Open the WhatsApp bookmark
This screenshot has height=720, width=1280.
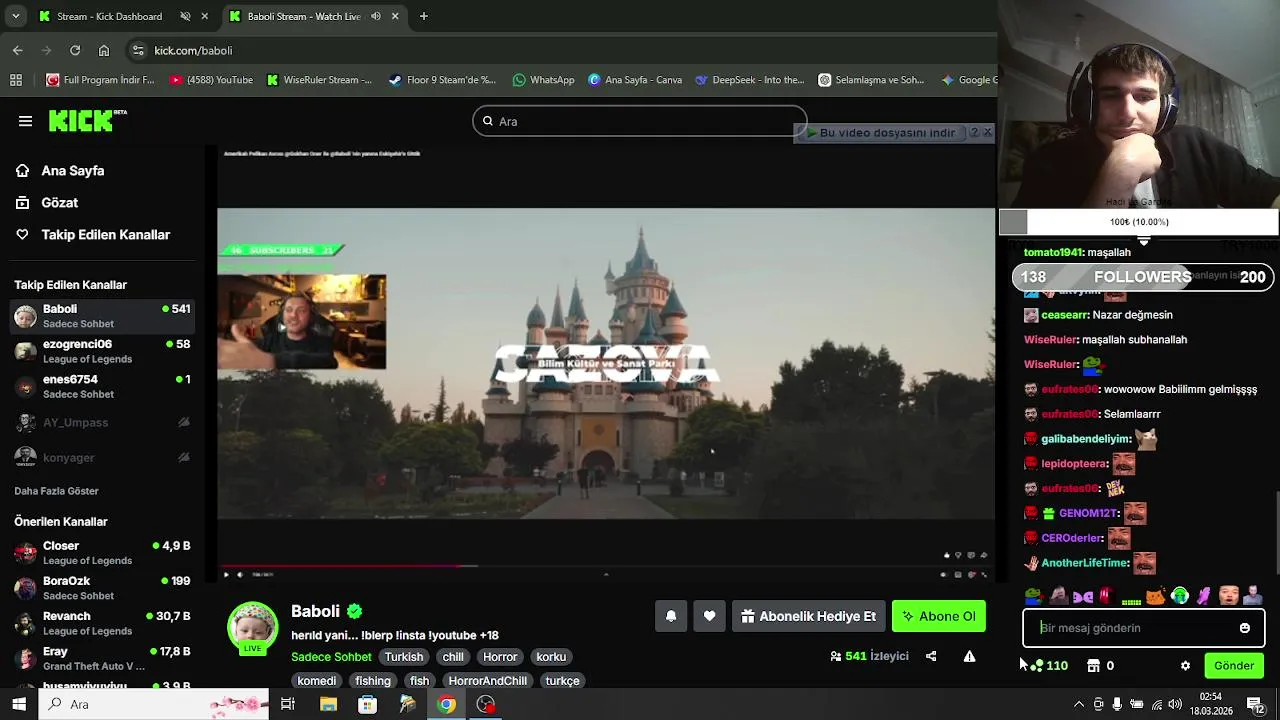click(x=543, y=80)
